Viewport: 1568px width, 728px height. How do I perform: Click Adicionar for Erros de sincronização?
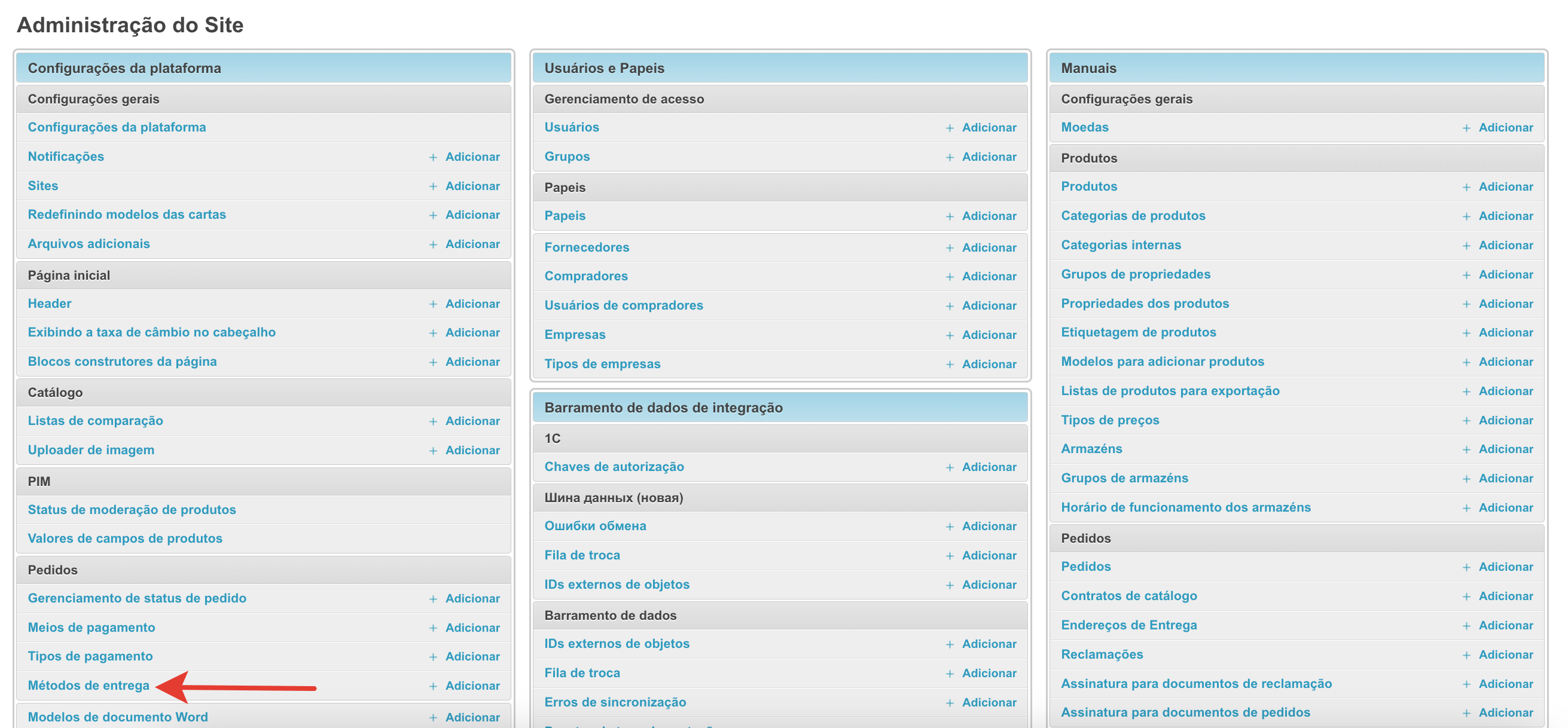coord(989,702)
